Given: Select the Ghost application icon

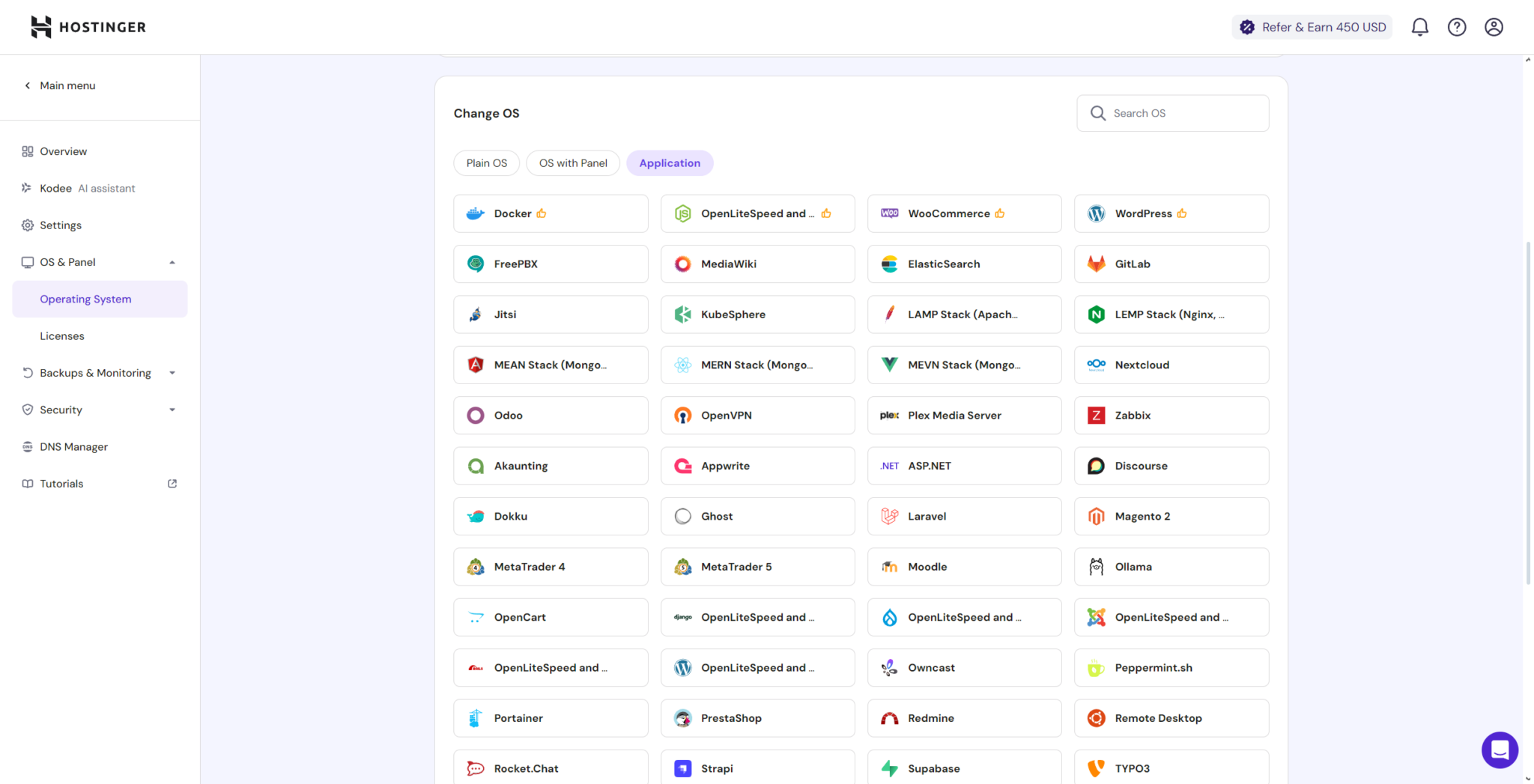Looking at the screenshot, I should point(682,516).
